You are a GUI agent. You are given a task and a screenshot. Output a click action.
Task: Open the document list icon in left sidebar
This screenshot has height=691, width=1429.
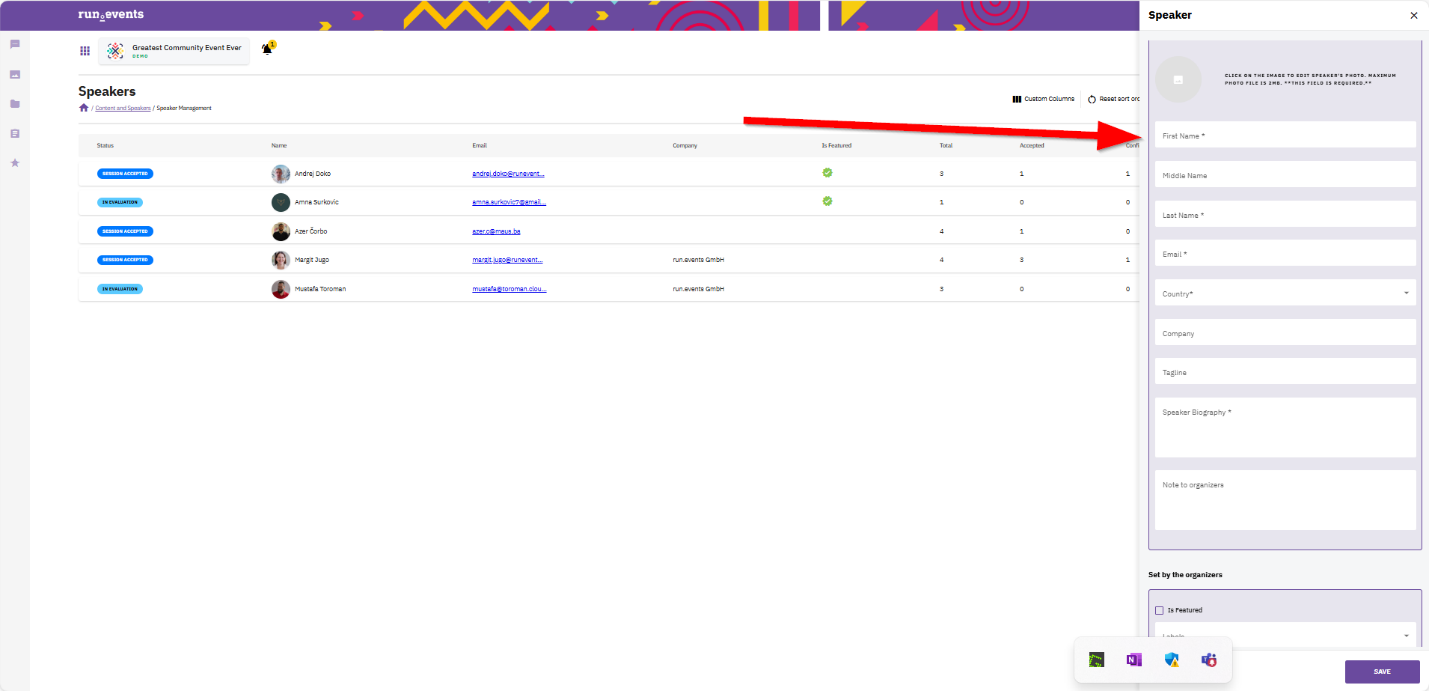pyautogui.click(x=15, y=133)
